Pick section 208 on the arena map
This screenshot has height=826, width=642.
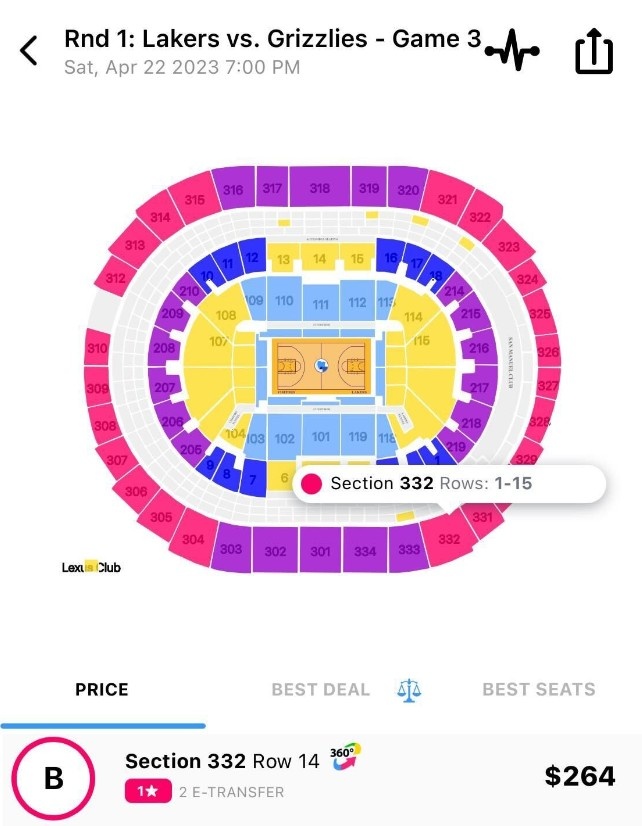[164, 349]
